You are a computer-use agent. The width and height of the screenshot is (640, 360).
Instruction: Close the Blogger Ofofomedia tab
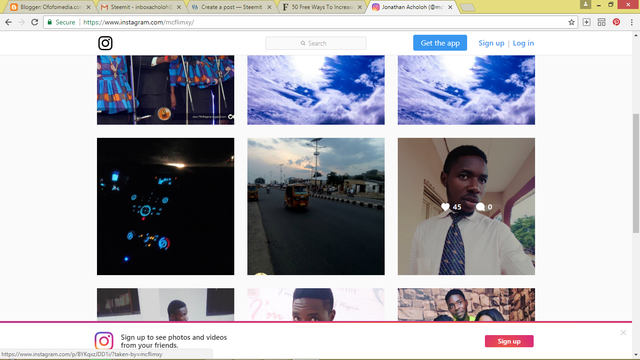[x=89, y=7]
